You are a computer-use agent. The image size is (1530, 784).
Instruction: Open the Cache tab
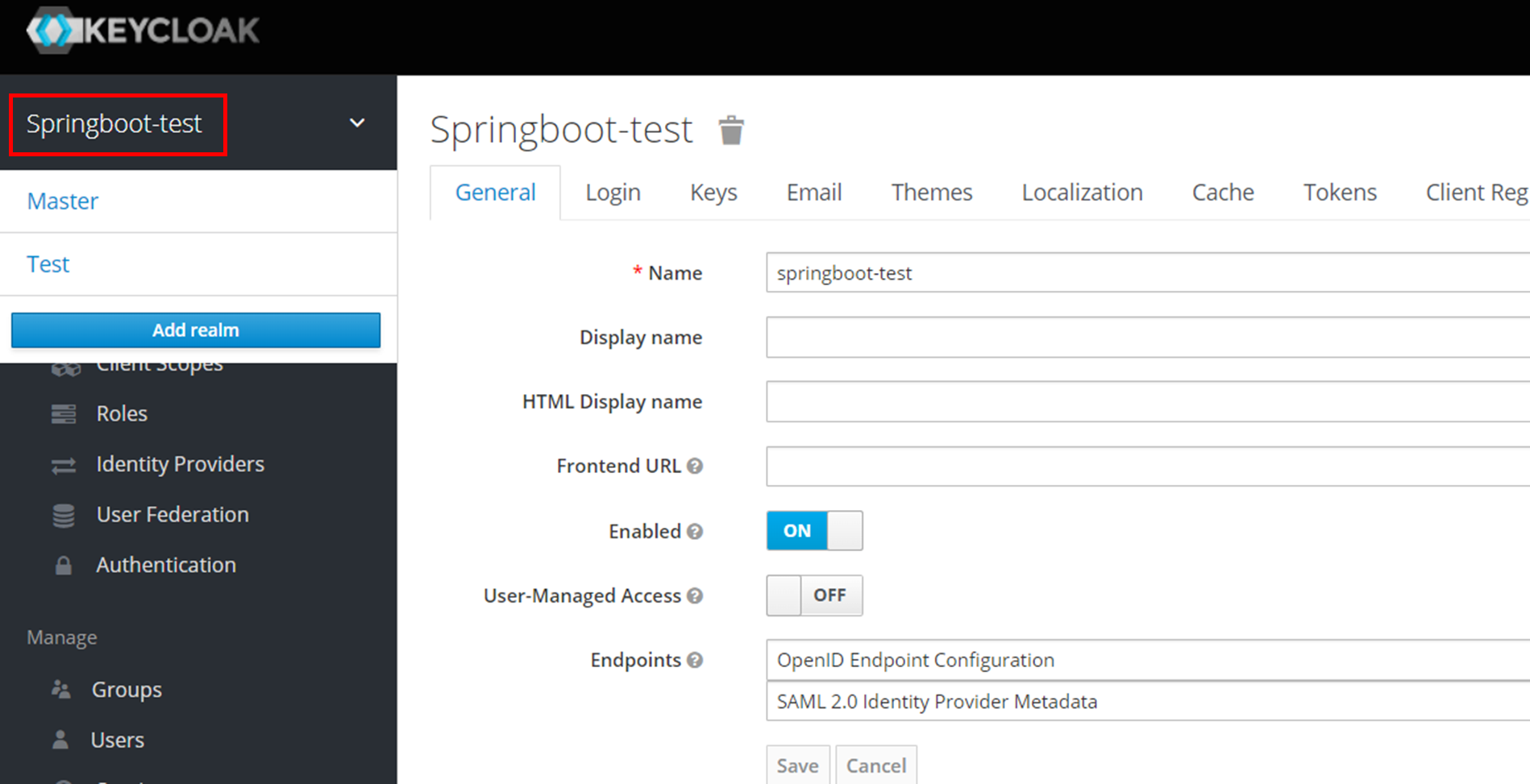[x=1223, y=193]
